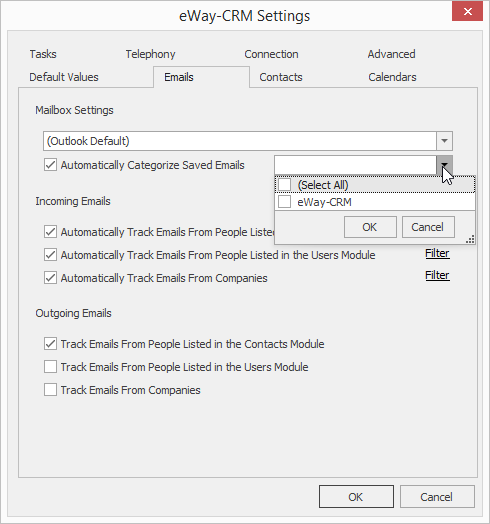Image resolution: width=490 pixels, height=524 pixels.
Task: Check the eWay-CRM category box
Action: pos(284,202)
